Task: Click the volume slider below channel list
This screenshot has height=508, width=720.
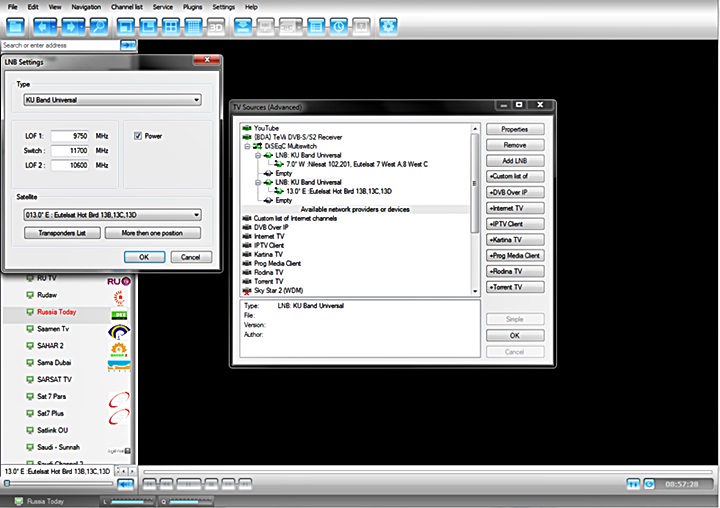Action: click(60, 484)
